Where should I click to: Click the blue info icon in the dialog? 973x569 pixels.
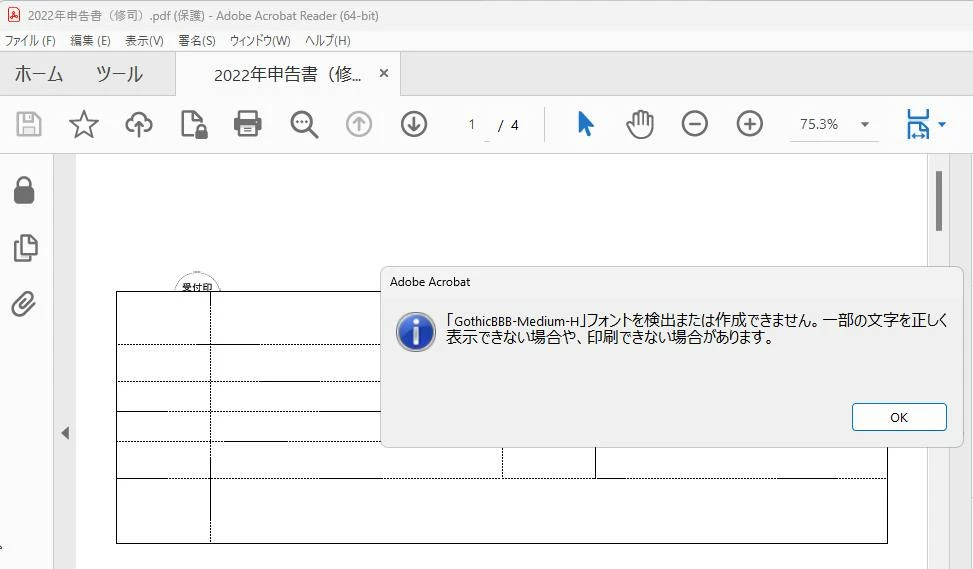point(416,331)
